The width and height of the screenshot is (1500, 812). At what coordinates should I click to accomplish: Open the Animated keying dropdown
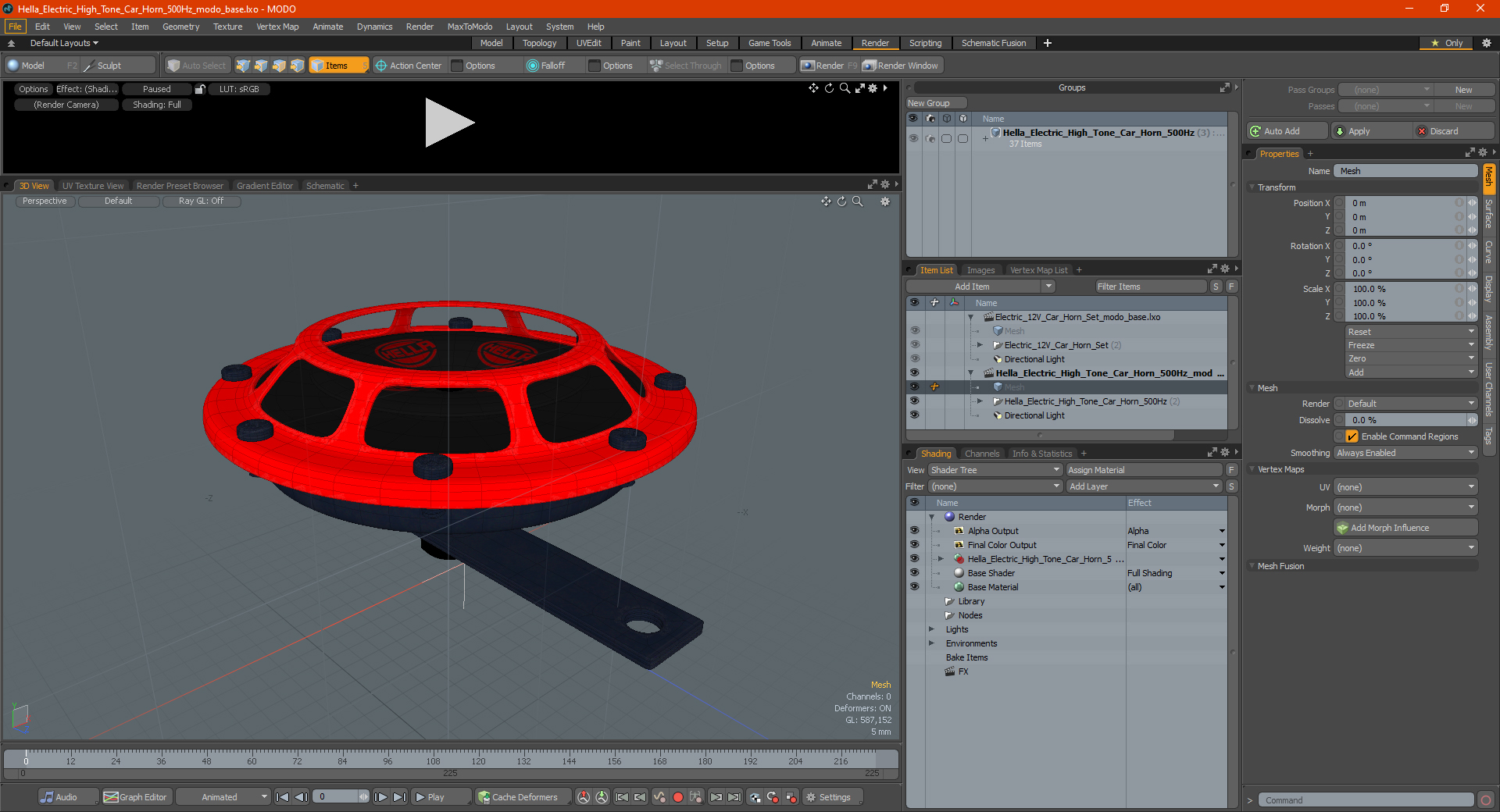(x=223, y=797)
